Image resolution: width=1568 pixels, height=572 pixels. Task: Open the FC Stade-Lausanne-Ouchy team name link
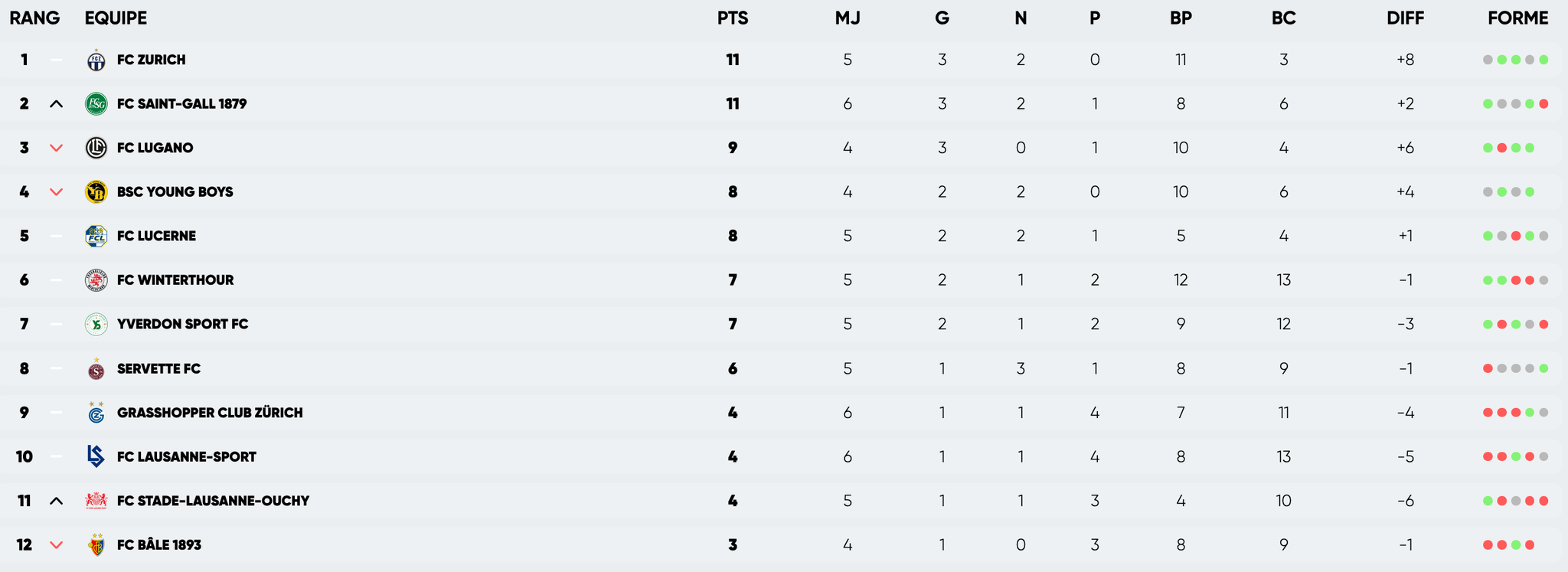click(213, 501)
